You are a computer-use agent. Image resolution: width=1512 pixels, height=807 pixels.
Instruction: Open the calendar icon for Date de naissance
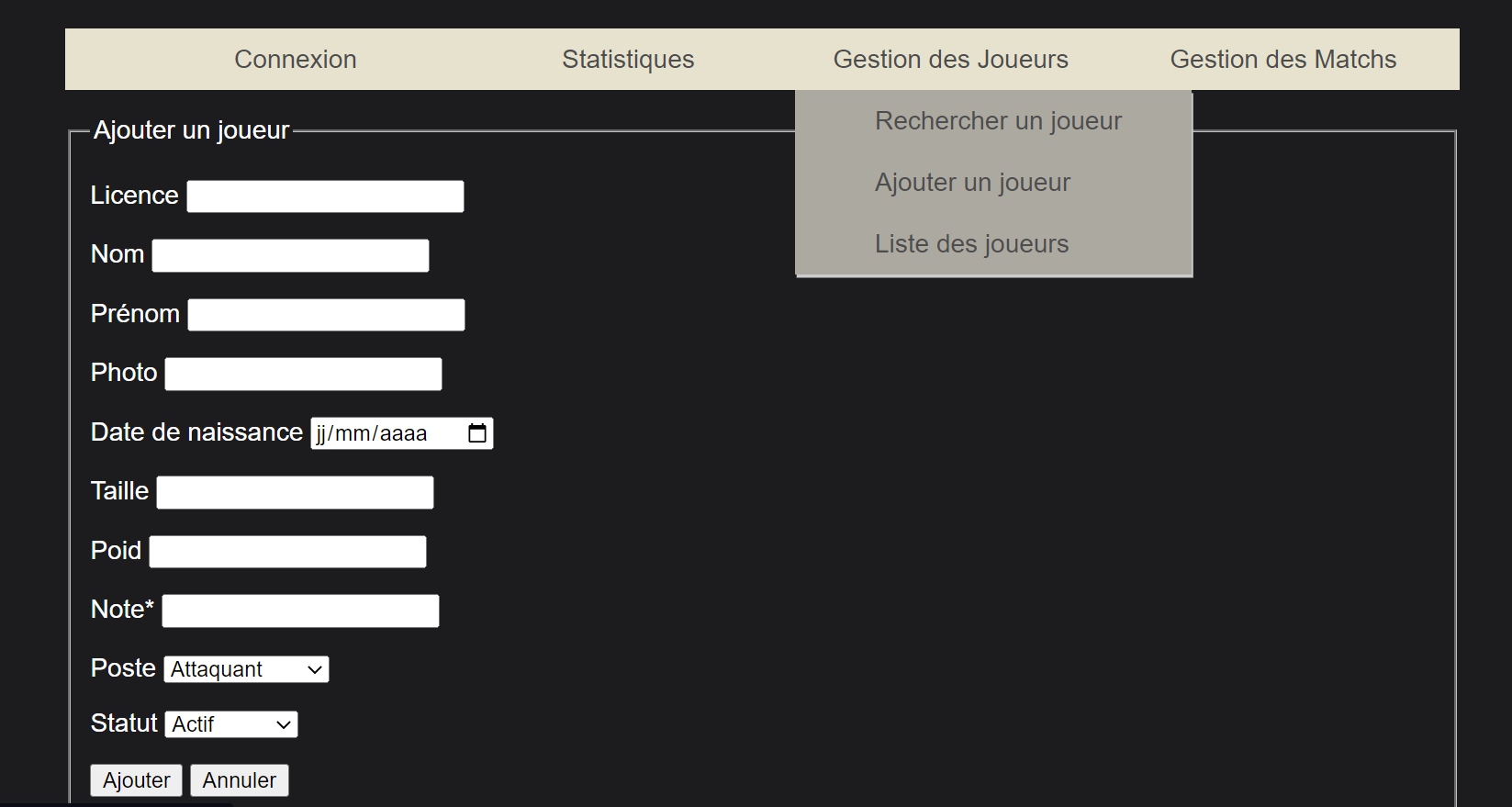click(x=477, y=432)
